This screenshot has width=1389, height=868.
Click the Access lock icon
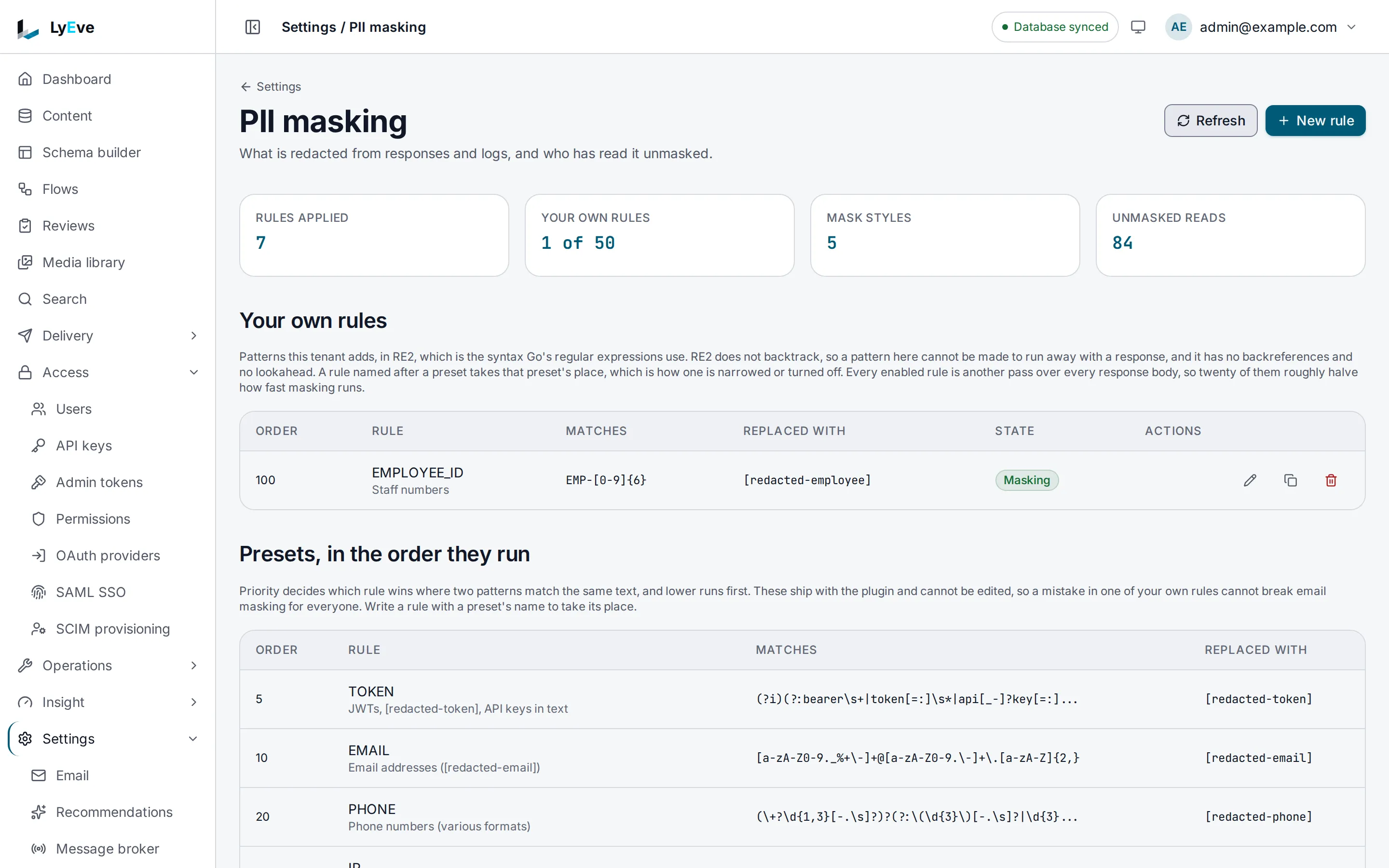tap(25, 373)
